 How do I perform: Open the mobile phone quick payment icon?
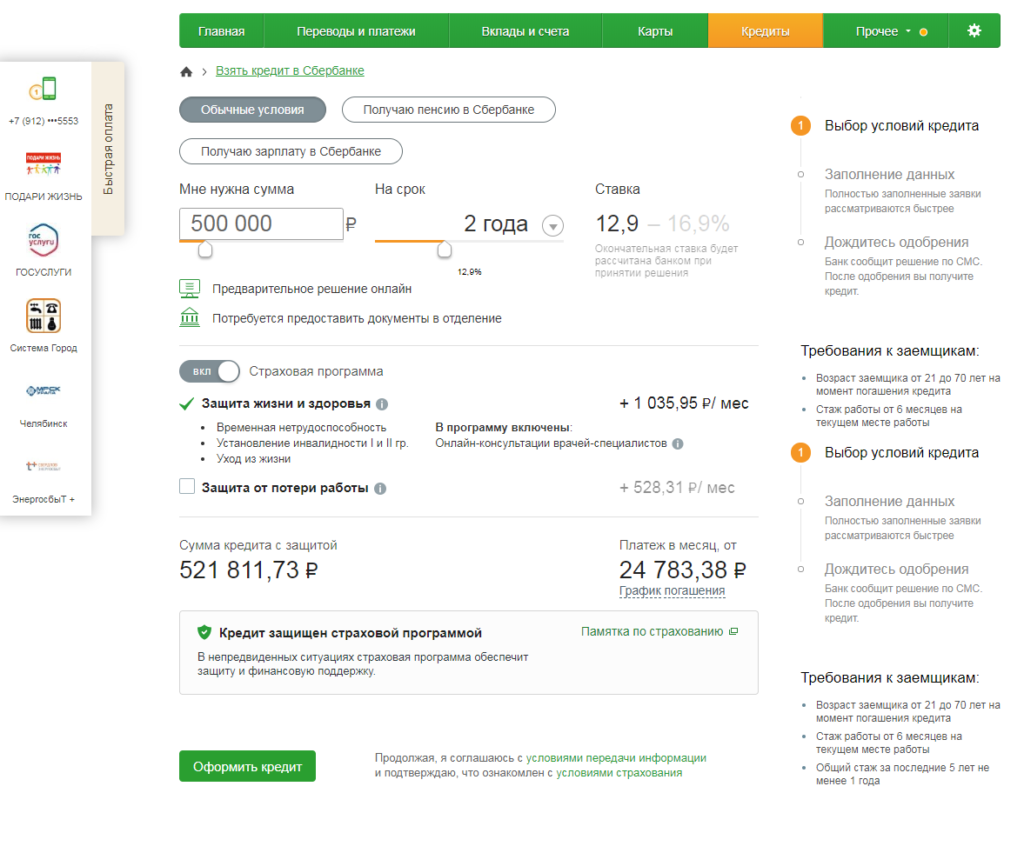(x=43, y=90)
